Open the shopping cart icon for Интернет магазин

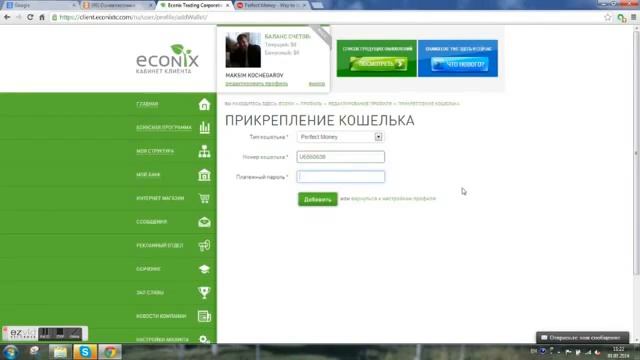click(204, 198)
